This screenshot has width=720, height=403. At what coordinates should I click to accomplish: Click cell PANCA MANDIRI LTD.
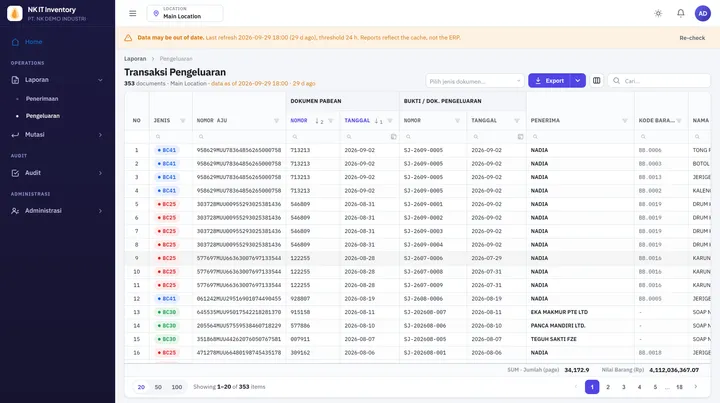[x=558, y=326]
